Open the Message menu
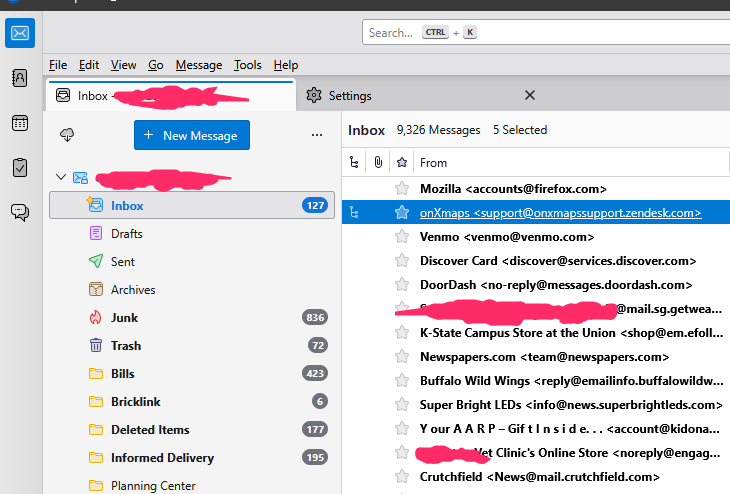 pyautogui.click(x=199, y=65)
